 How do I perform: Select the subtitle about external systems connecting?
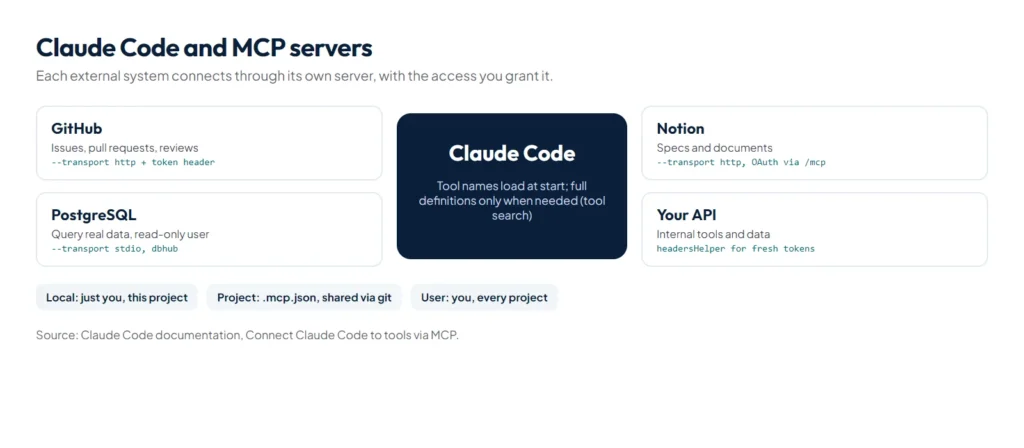(295, 76)
